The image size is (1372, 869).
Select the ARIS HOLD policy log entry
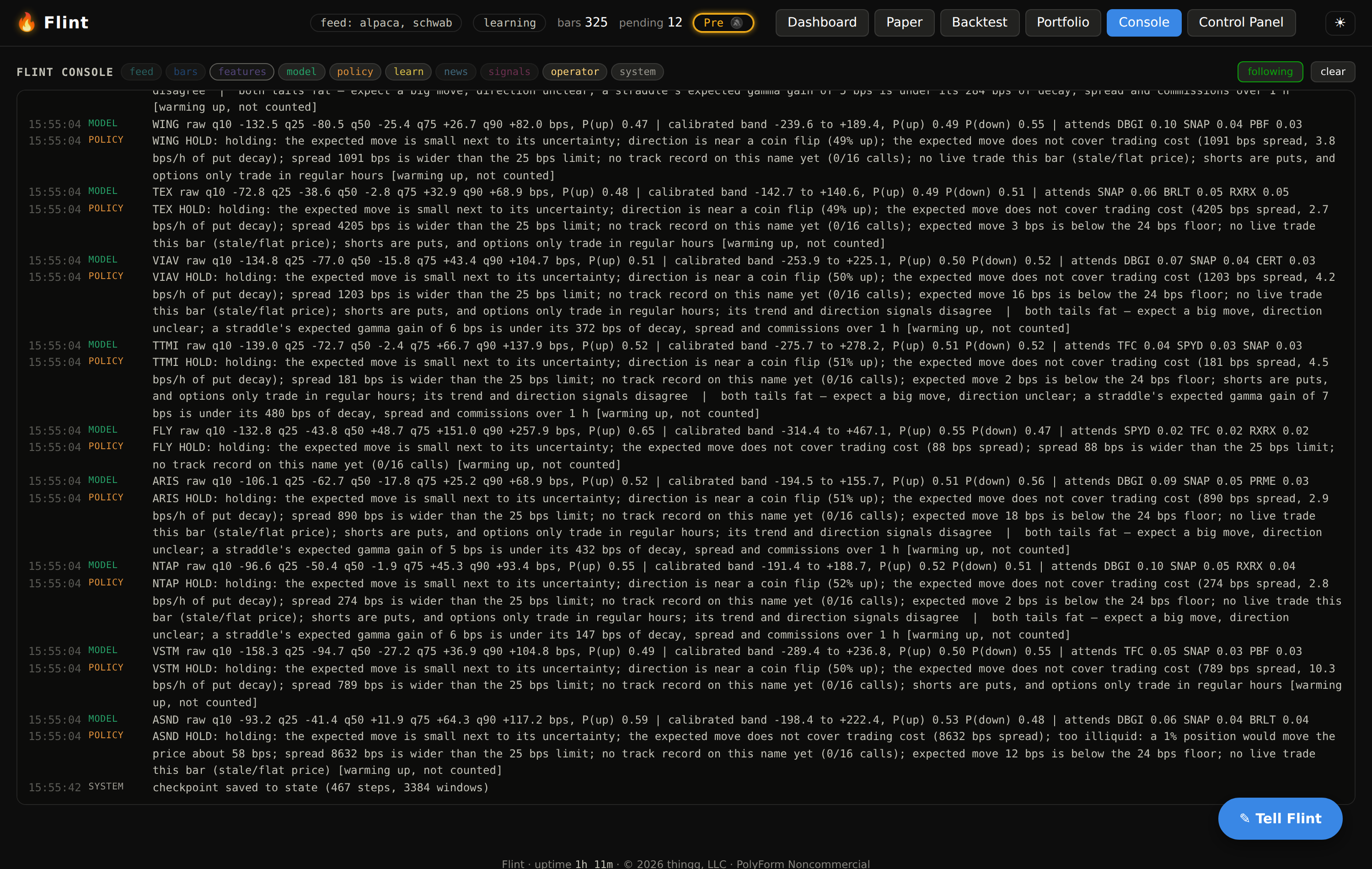pyautogui.click(x=686, y=524)
